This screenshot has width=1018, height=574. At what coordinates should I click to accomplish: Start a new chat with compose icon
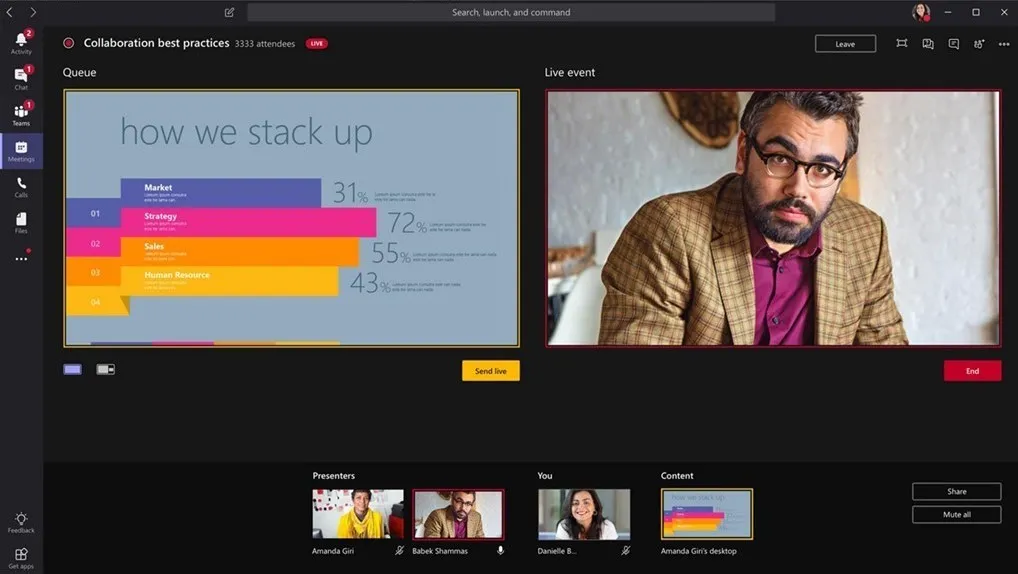tap(229, 12)
